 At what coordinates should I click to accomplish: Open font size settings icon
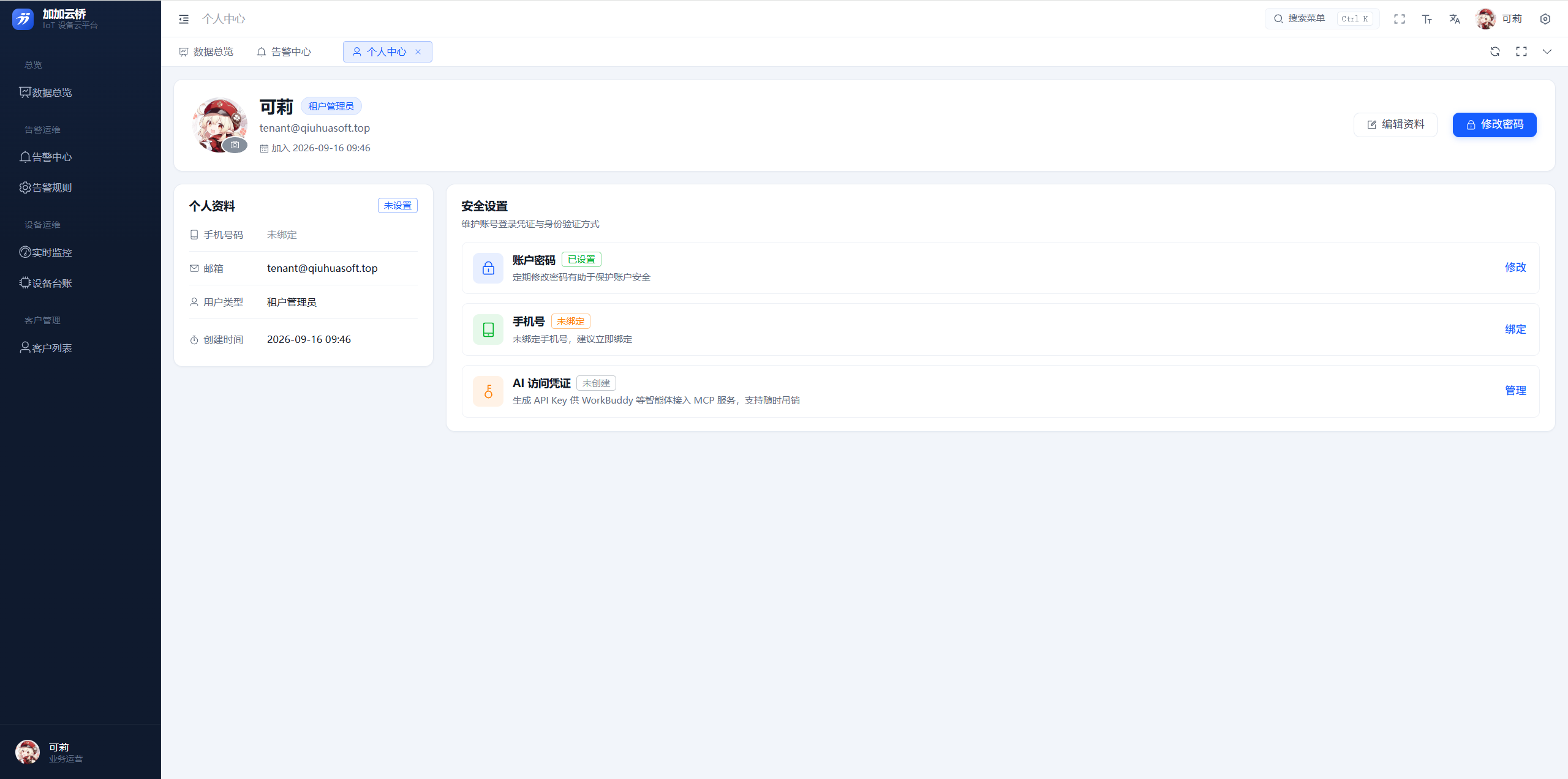click(1427, 19)
